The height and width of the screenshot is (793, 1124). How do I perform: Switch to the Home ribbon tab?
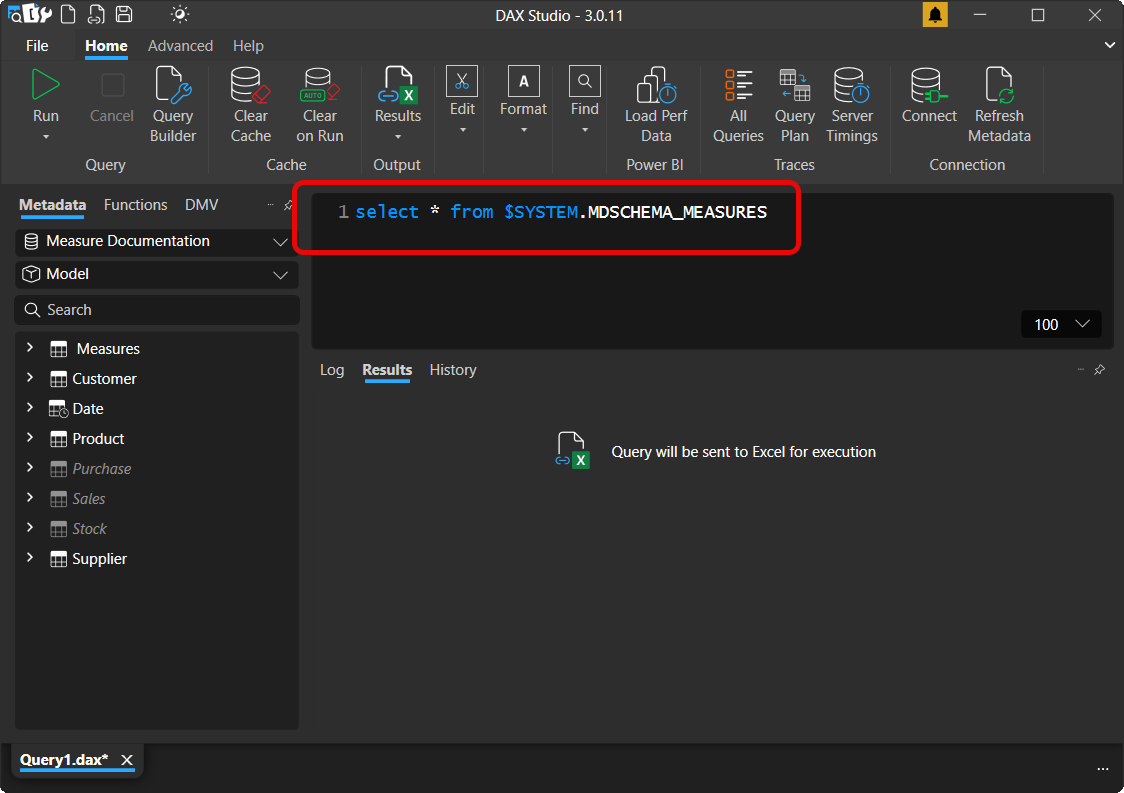[x=106, y=46]
